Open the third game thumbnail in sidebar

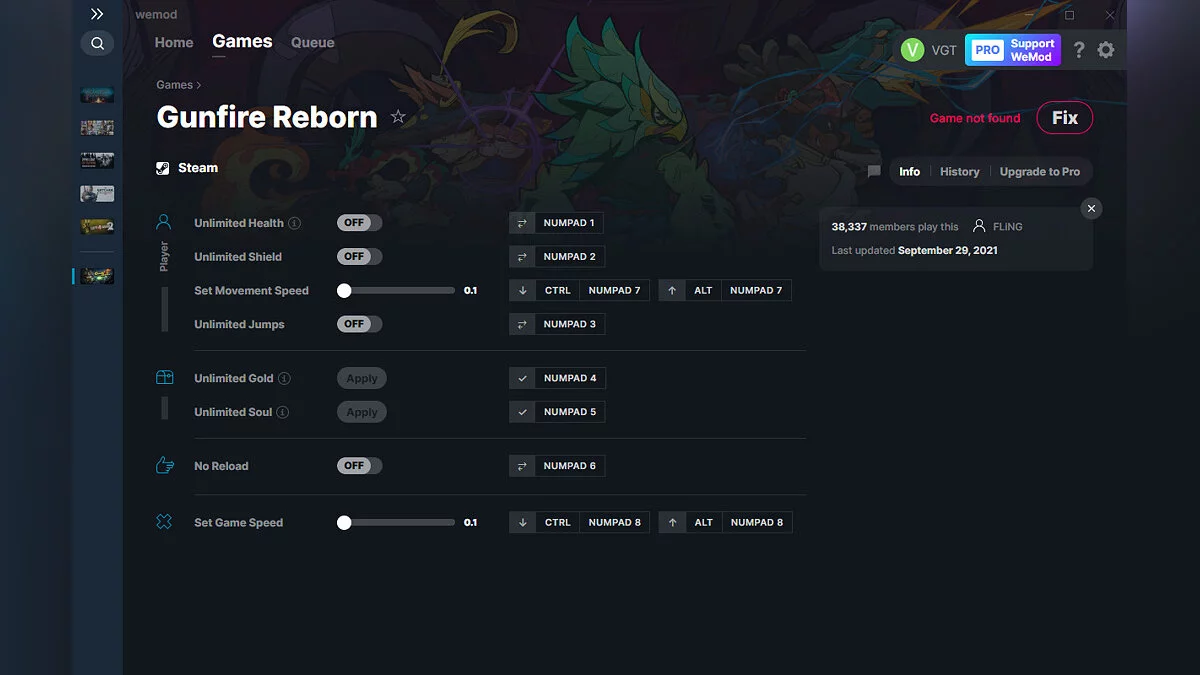pos(97,161)
